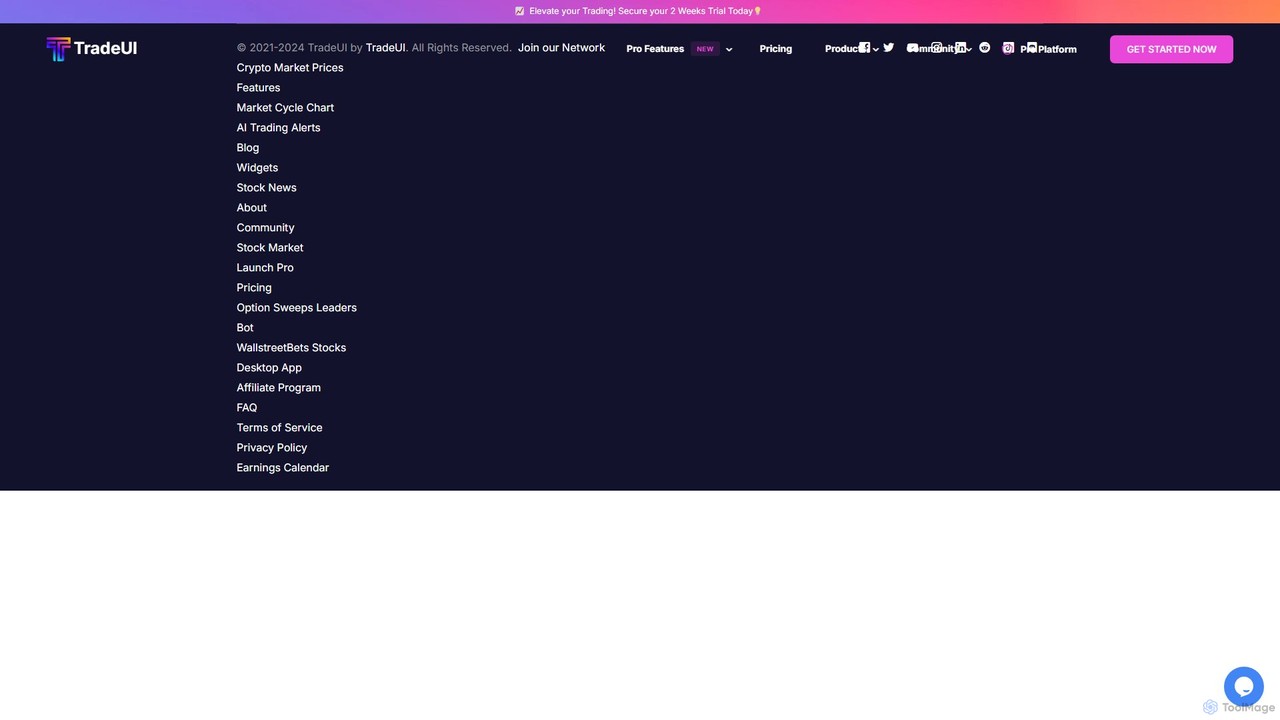Viewport: 1280px width, 720px height.
Task: Open the Widgets footer link
Action: pyautogui.click(x=257, y=168)
